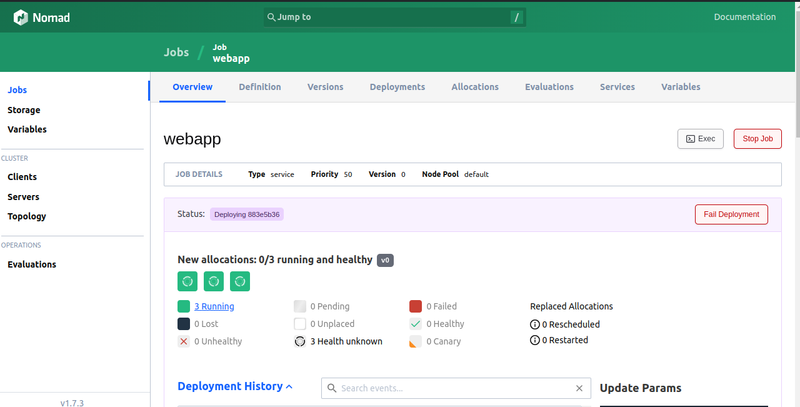Click the info icon beside 0 Restarted
This screenshot has height=407, width=800.
[x=535, y=340]
